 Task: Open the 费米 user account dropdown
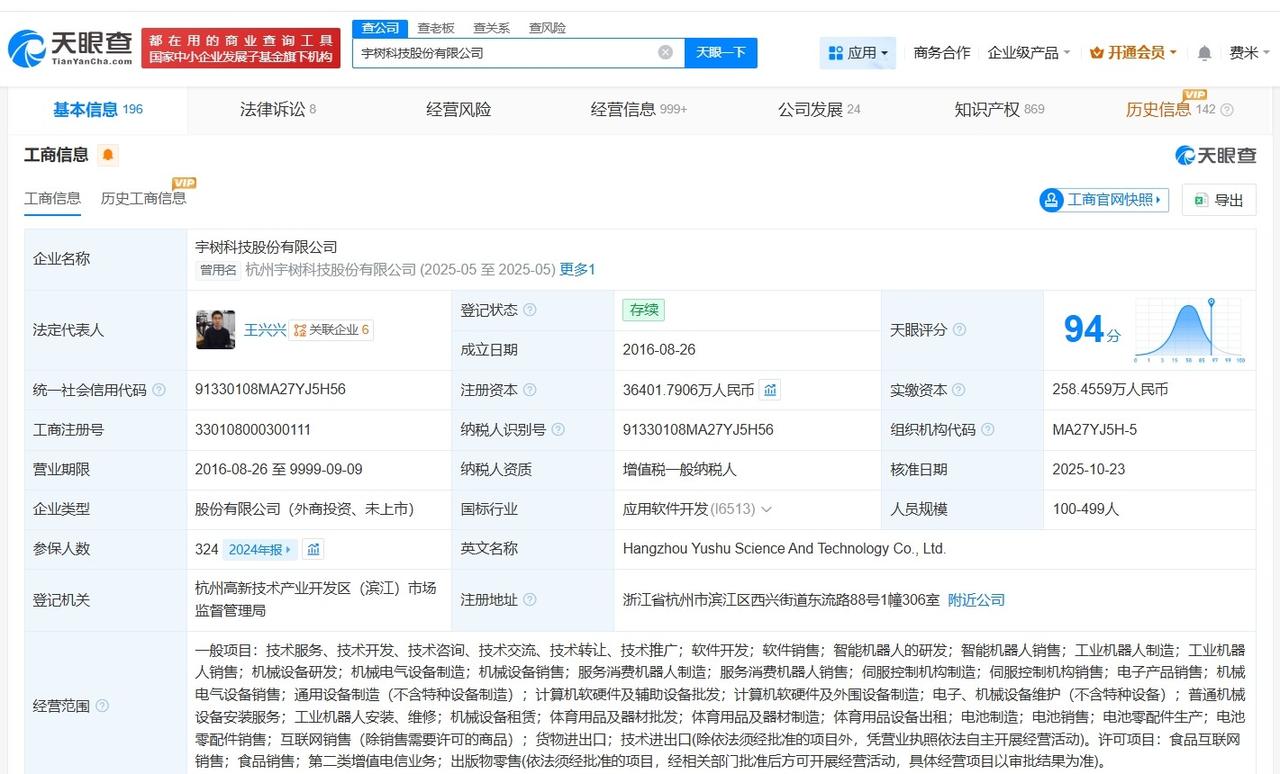coord(1250,53)
